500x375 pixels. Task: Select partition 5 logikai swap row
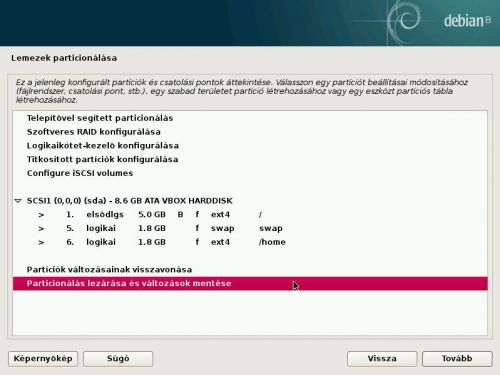[x=250, y=228]
